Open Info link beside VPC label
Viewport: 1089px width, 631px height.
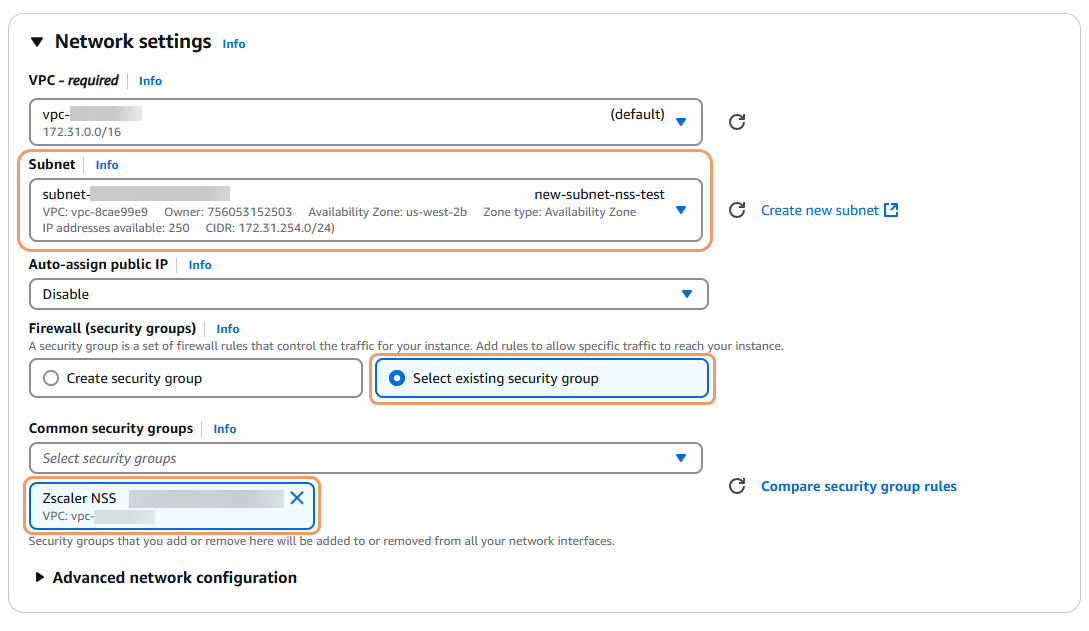click(150, 81)
